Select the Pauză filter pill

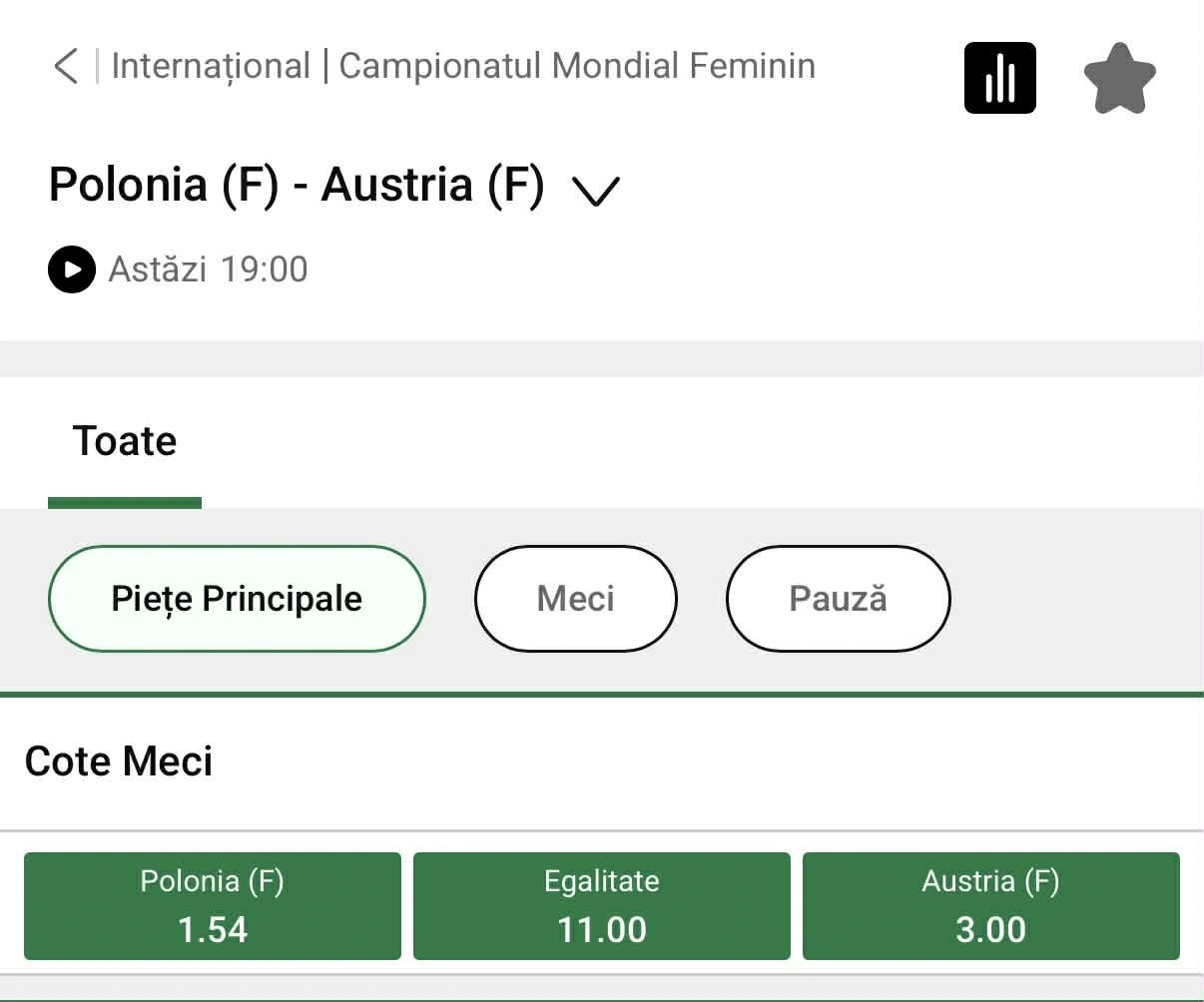point(838,599)
